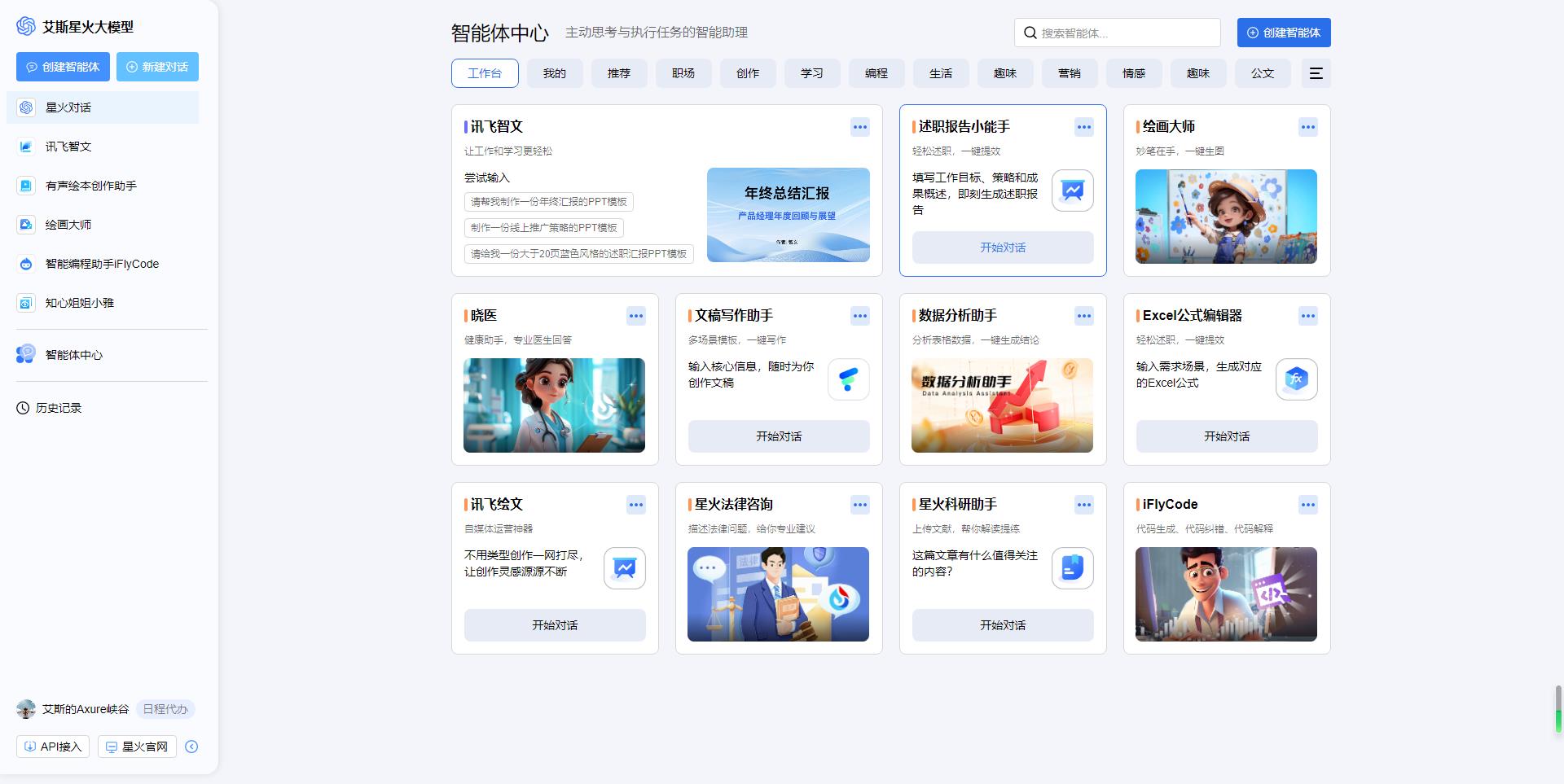The width and height of the screenshot is (1564, 784).
Task: Start chat on 星火科研助手 card
Action: tap(1003, 625)
